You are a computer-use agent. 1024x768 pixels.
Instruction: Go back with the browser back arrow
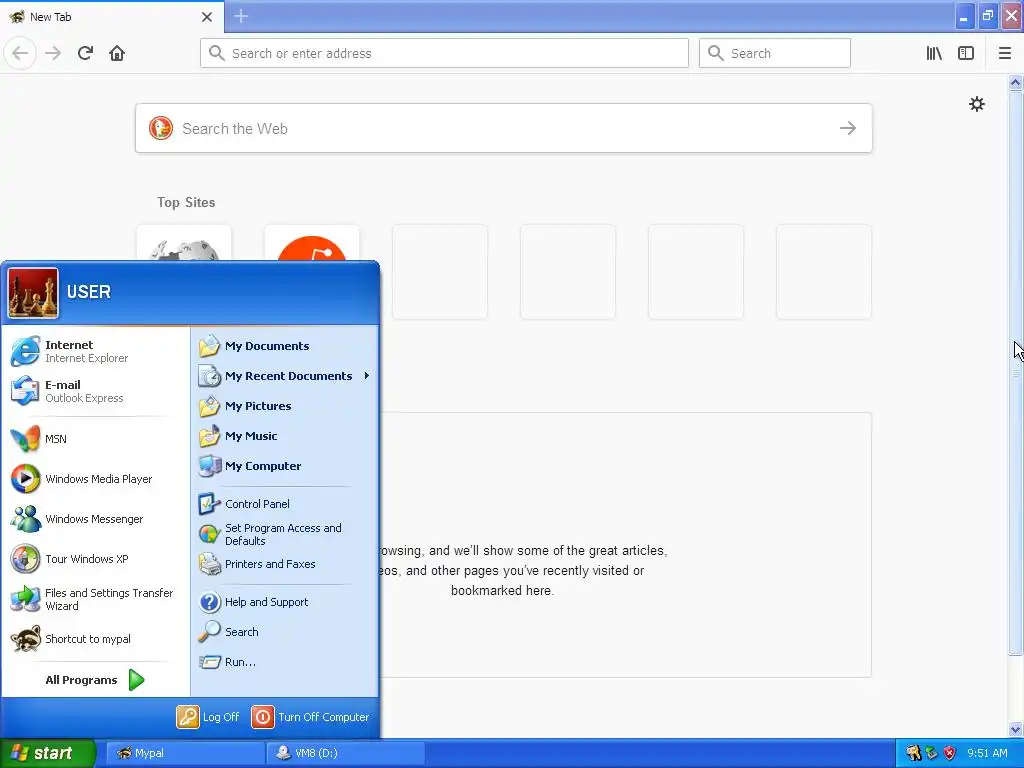pyautogui.click(x=20, y=53)
